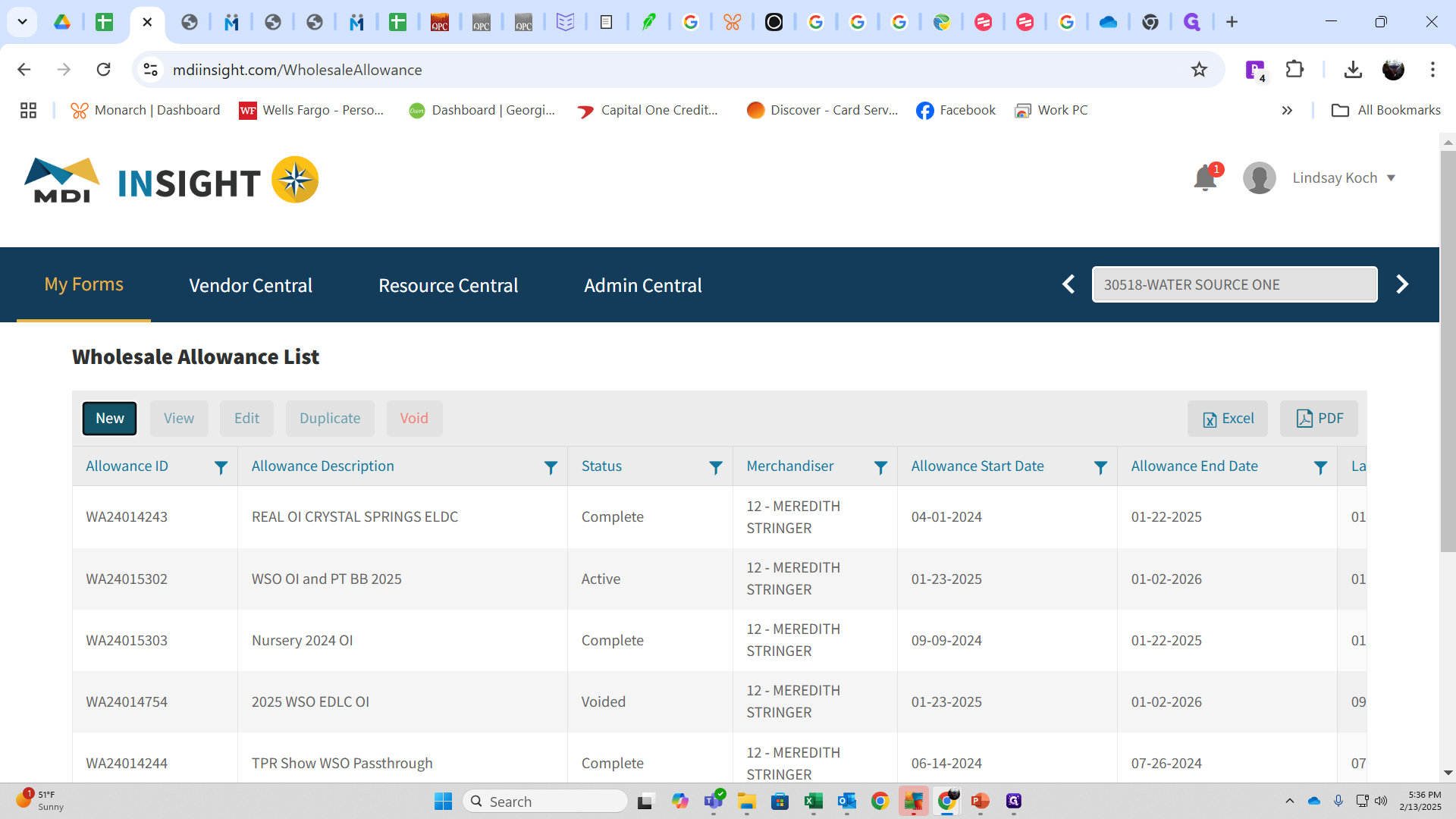Viewport: 1456px width, 819px height.
Task: Click the Void button
Action: [414, 419]
